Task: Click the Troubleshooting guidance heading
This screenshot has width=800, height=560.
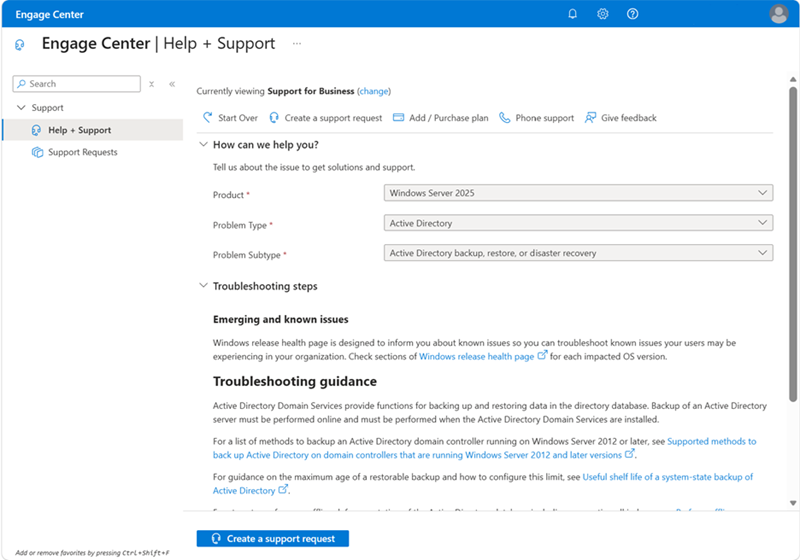Action: pos(295,381)
